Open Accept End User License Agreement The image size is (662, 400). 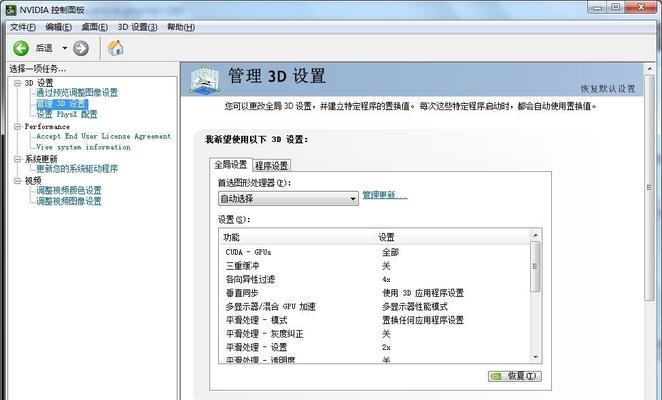pyautogui.click(x=103, y=136)
